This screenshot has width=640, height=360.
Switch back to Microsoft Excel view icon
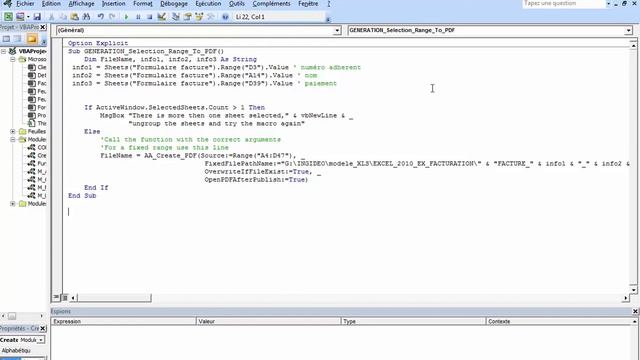click(x=8, y=17)
